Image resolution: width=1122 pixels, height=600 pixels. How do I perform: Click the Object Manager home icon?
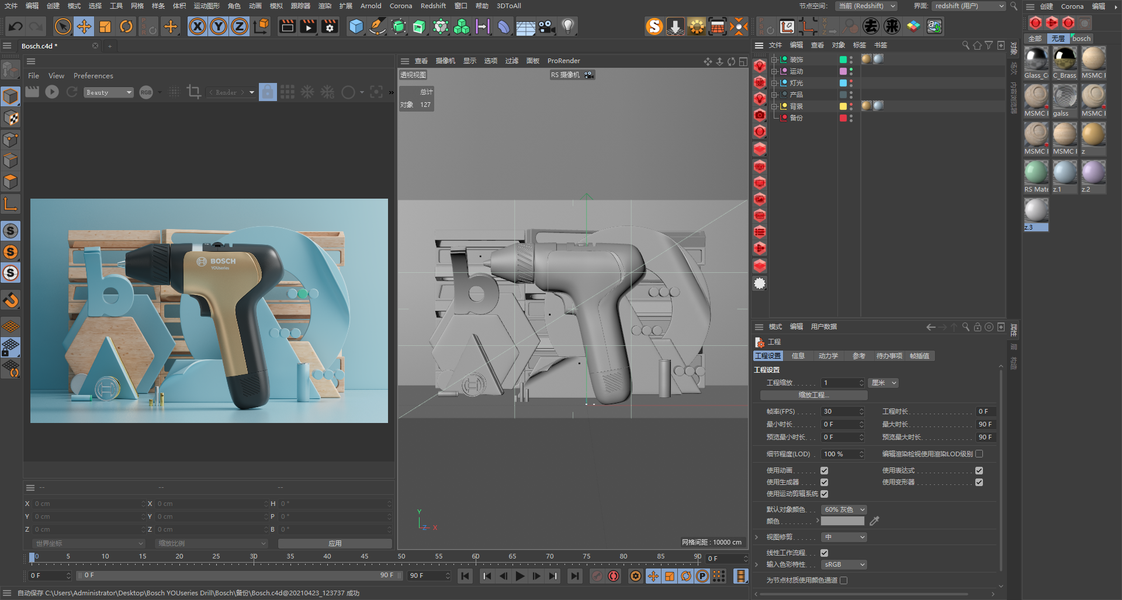(977, 45)
